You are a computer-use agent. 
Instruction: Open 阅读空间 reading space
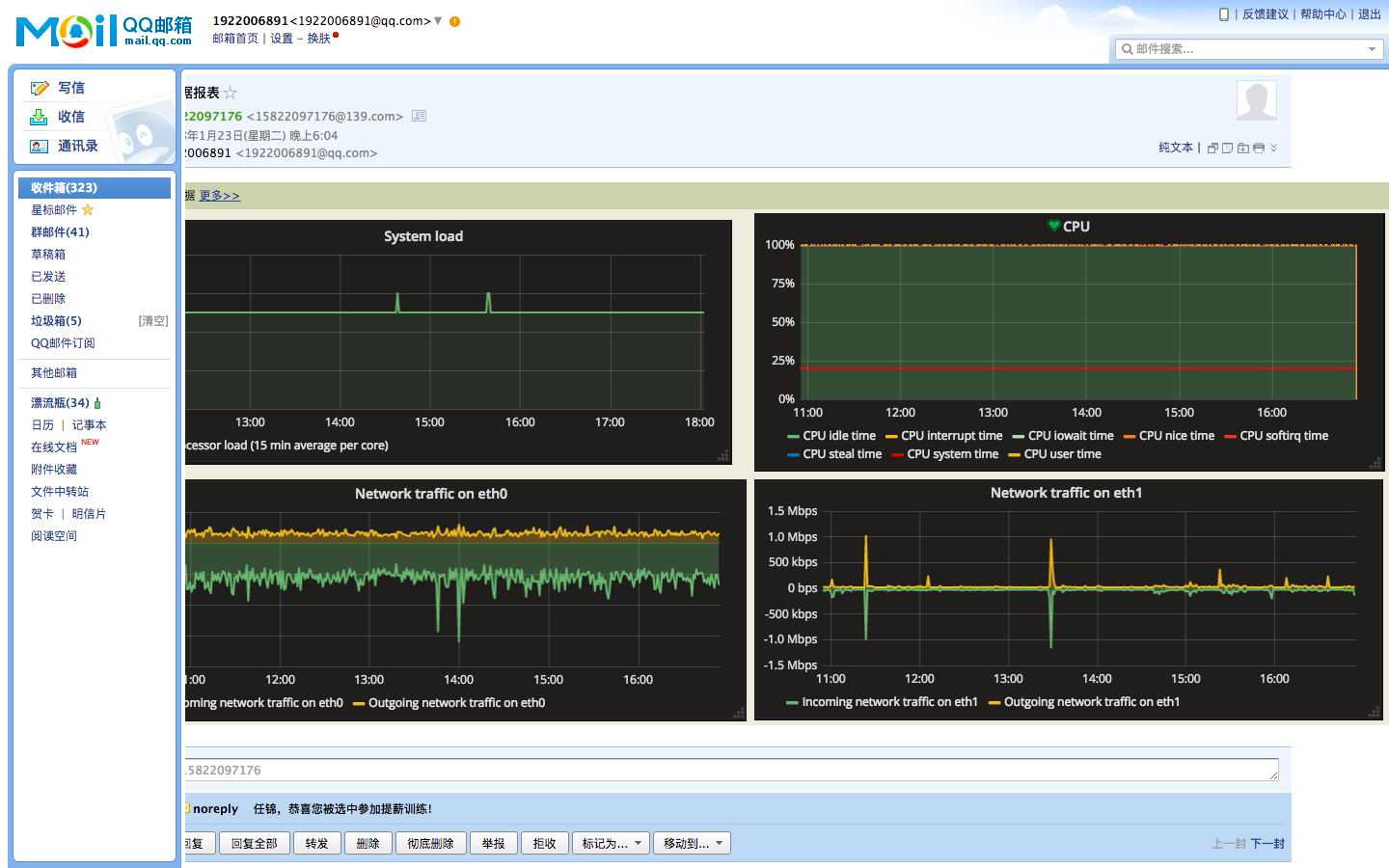[54, 536]
